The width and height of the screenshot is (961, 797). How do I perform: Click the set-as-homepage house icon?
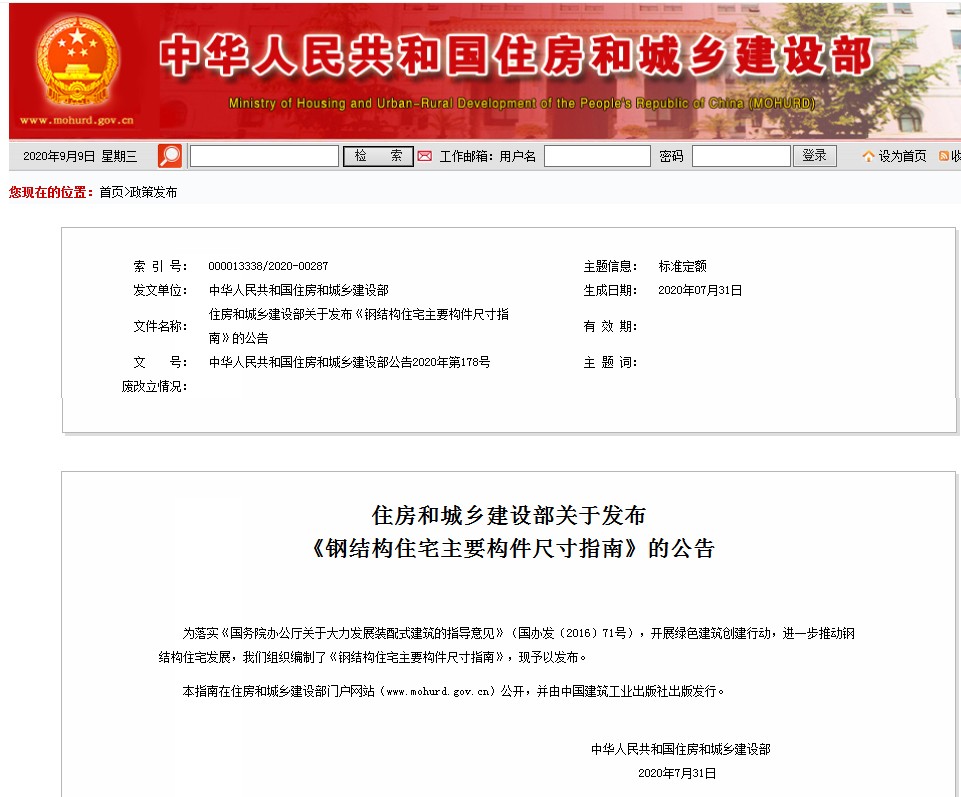point(868,157)
